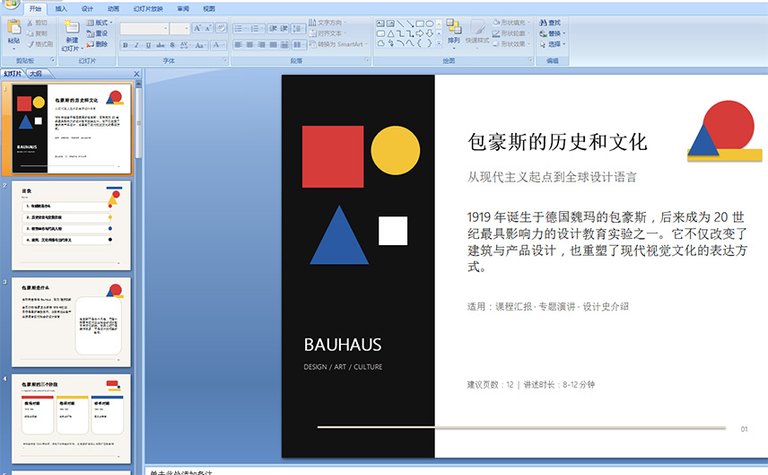Expand the Layout (版式) dropdown
The height and width of the screenshot is (475, 768).
pyautogui.click(x=99, y=23)
